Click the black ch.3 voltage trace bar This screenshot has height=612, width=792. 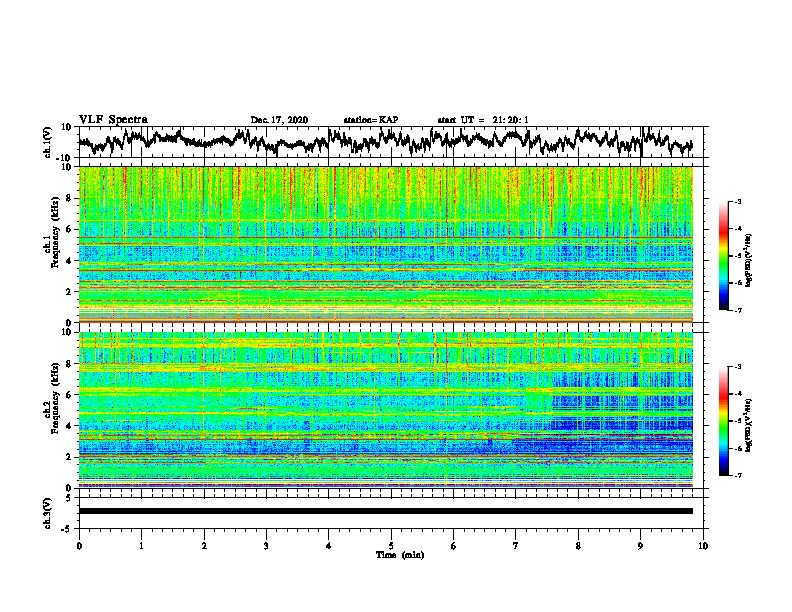386,511
